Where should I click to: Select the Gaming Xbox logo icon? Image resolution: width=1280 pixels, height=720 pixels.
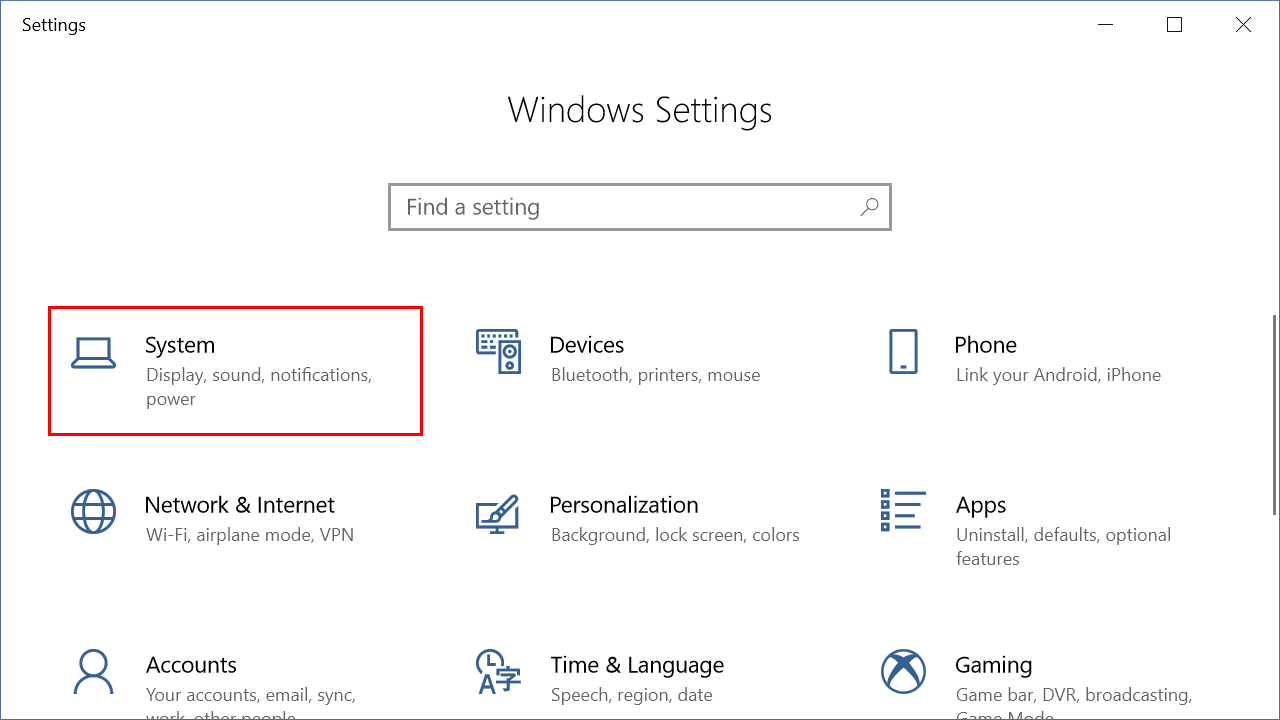coord(902,671)
